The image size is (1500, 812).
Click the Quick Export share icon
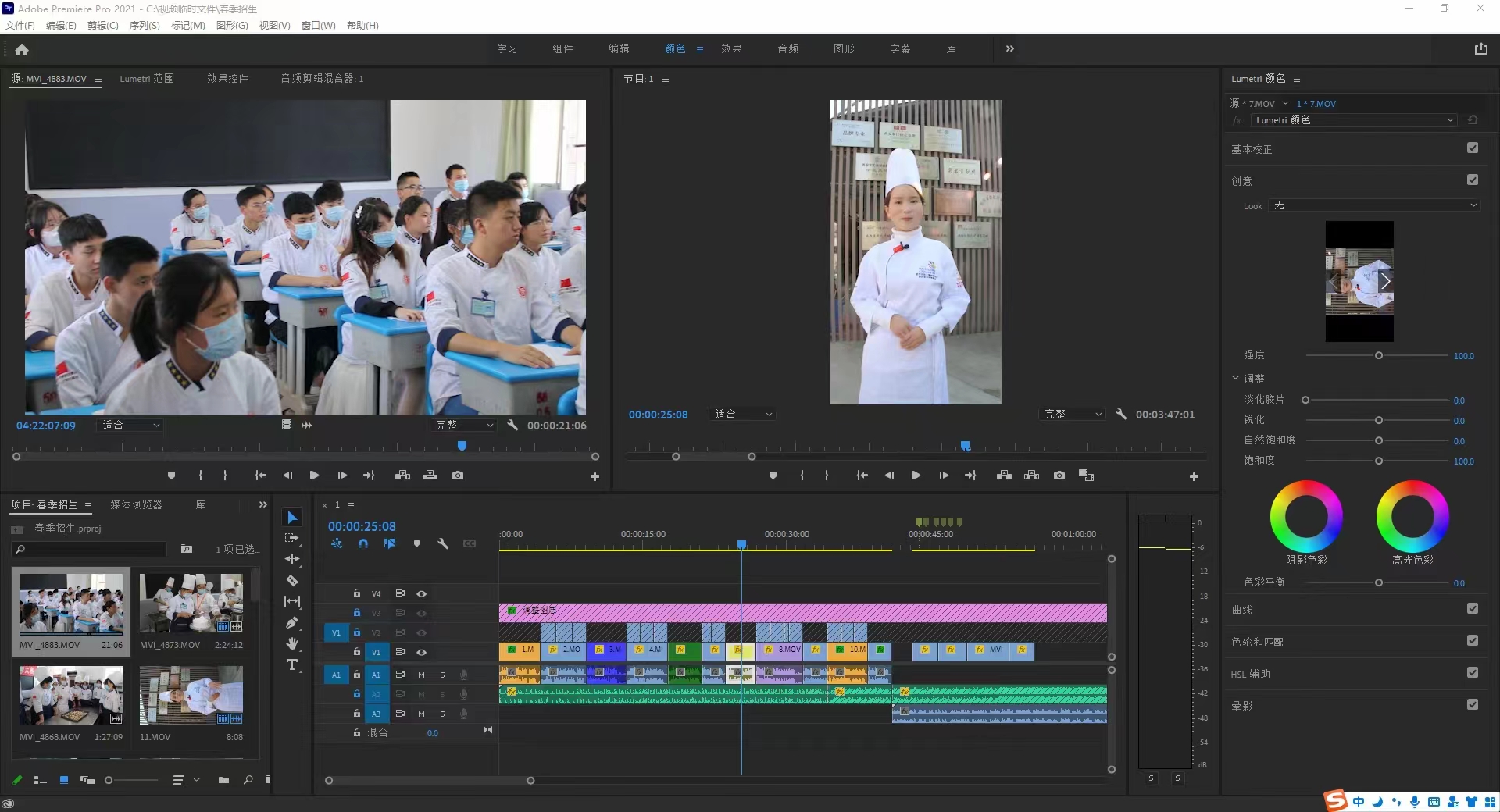(x=1480, y=48)
